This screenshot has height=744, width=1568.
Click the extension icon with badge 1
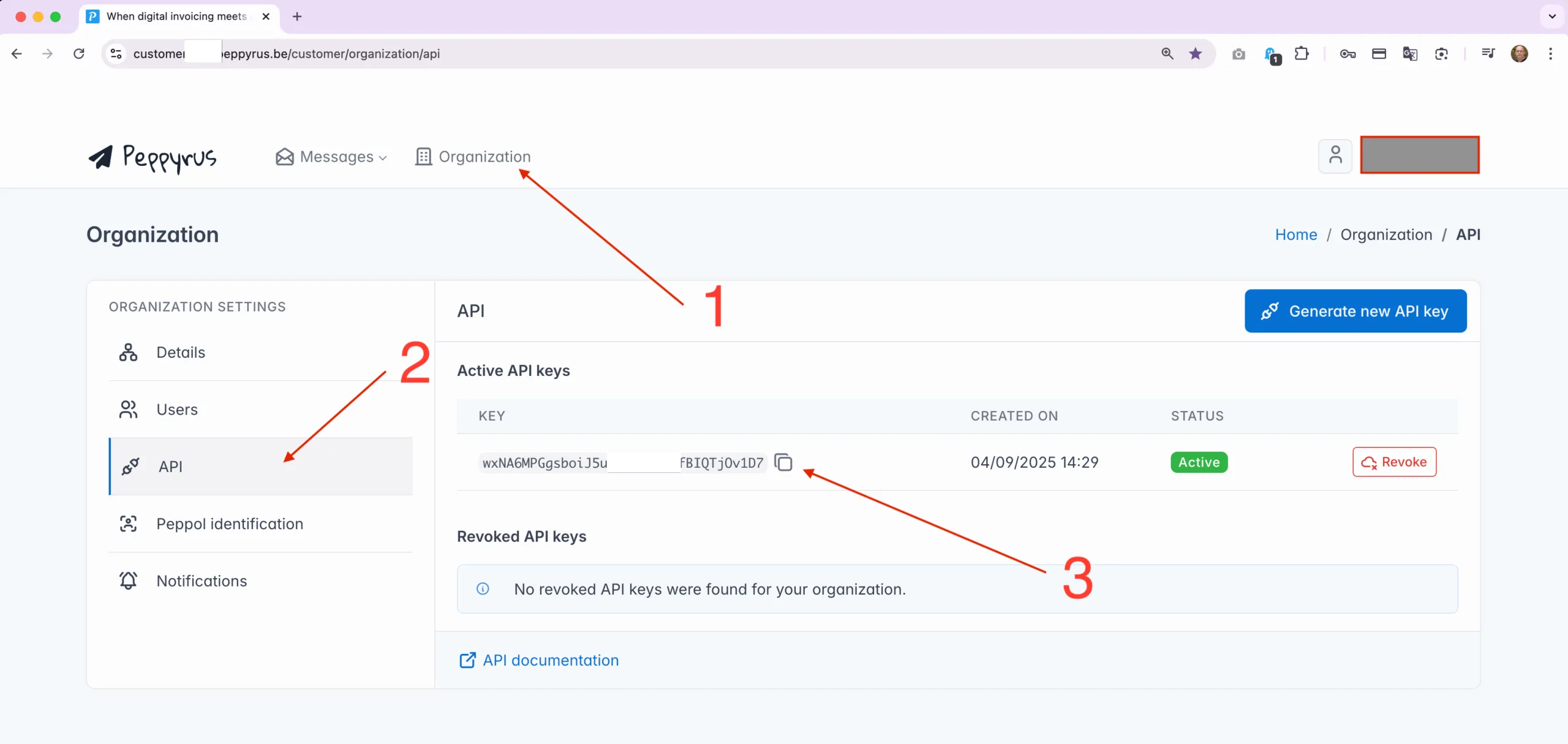tap(1272, 55)
